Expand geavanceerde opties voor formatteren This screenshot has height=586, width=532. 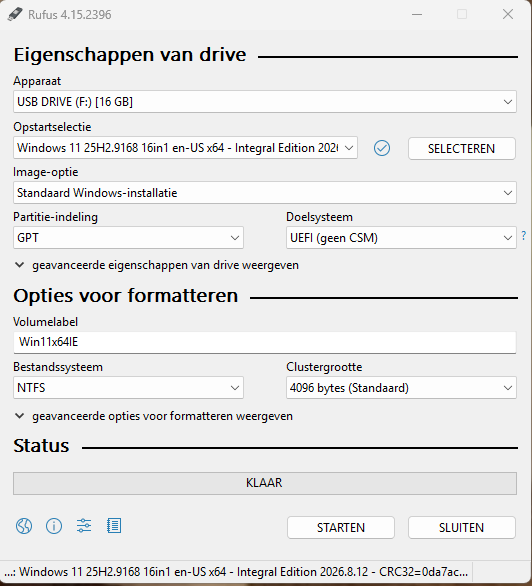click(153, 416)
